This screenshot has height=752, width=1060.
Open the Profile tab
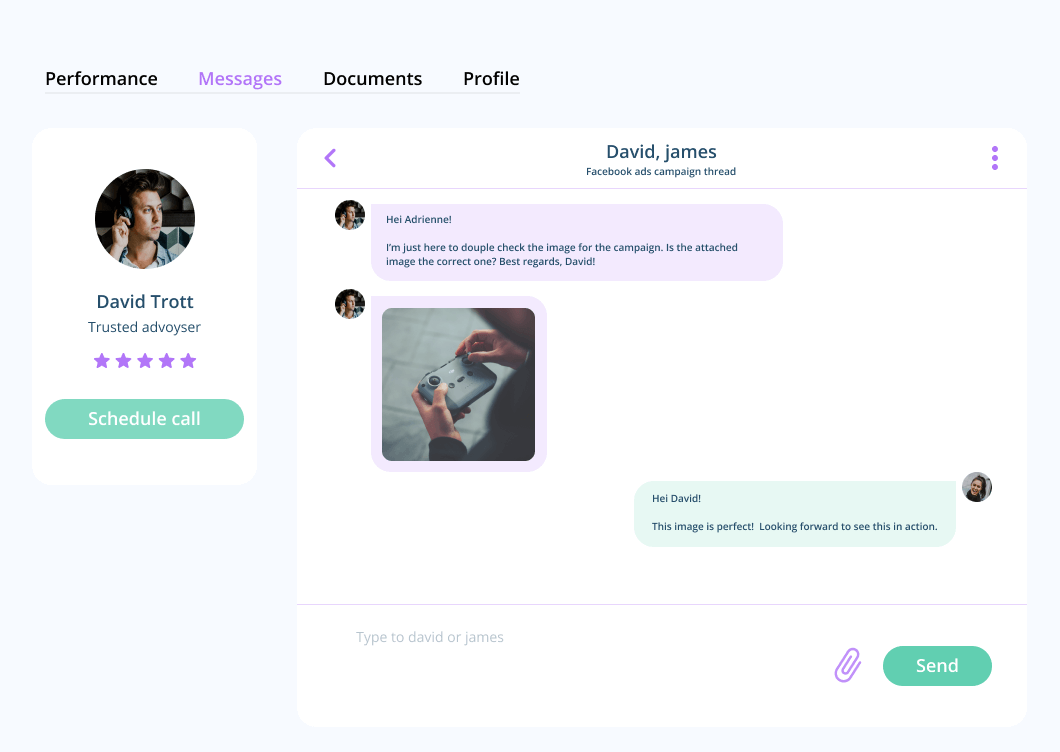[x=491, y=78]
